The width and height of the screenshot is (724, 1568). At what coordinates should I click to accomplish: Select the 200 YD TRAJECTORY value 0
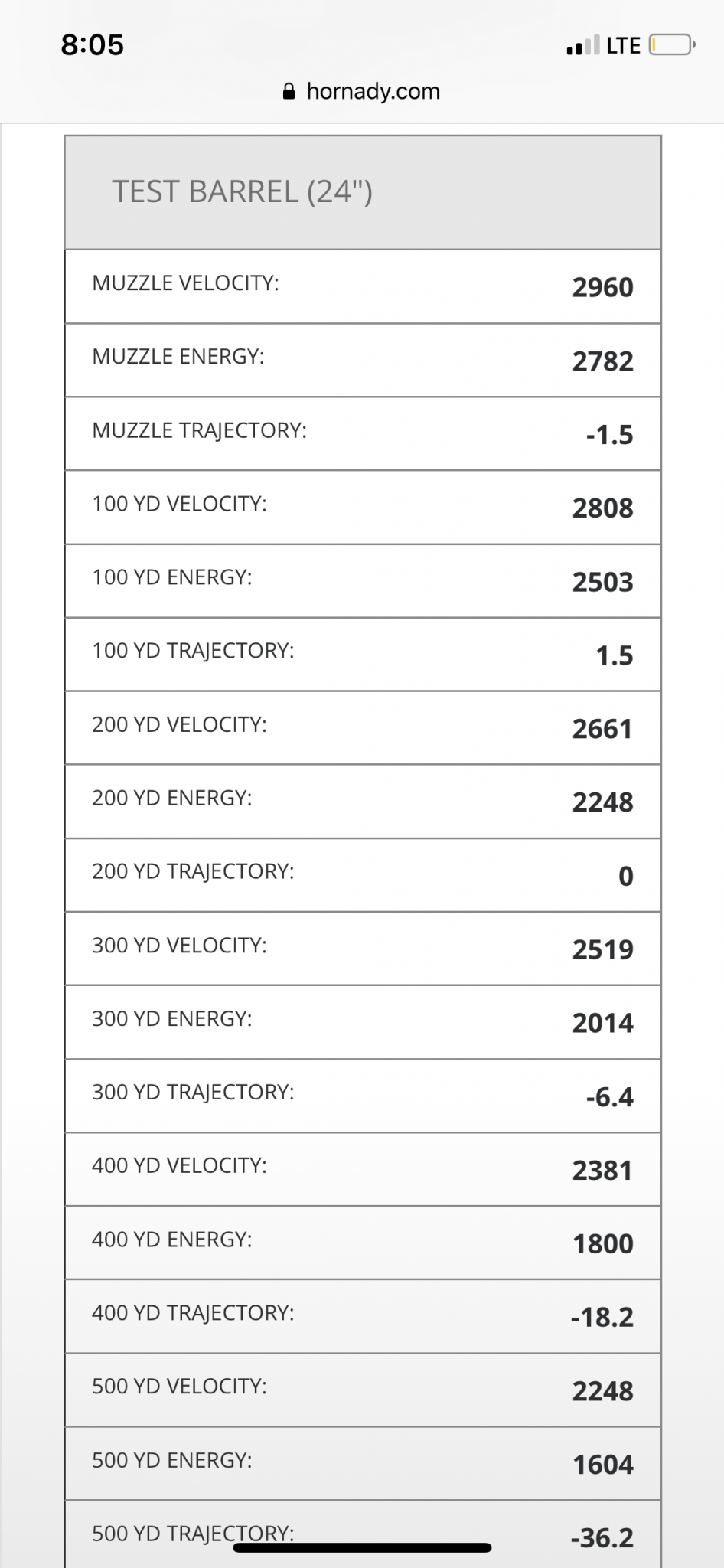(x=625, y=876)
